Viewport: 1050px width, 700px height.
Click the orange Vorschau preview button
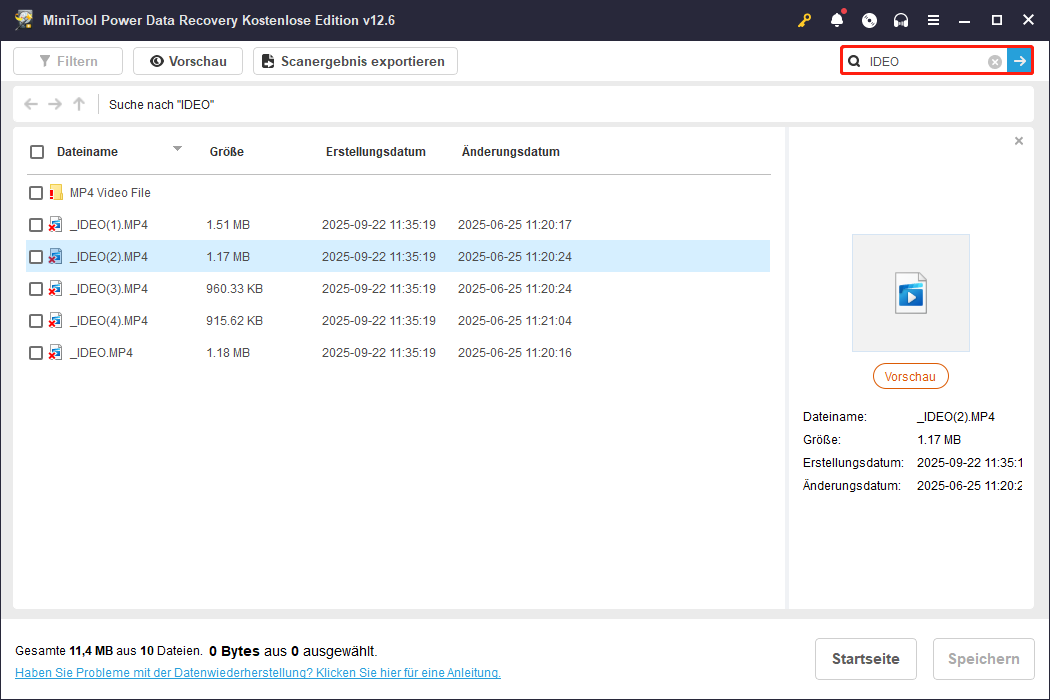(910, 377)
